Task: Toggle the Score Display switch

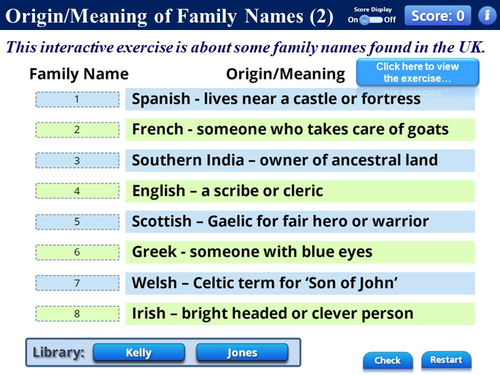Action: 372,20
